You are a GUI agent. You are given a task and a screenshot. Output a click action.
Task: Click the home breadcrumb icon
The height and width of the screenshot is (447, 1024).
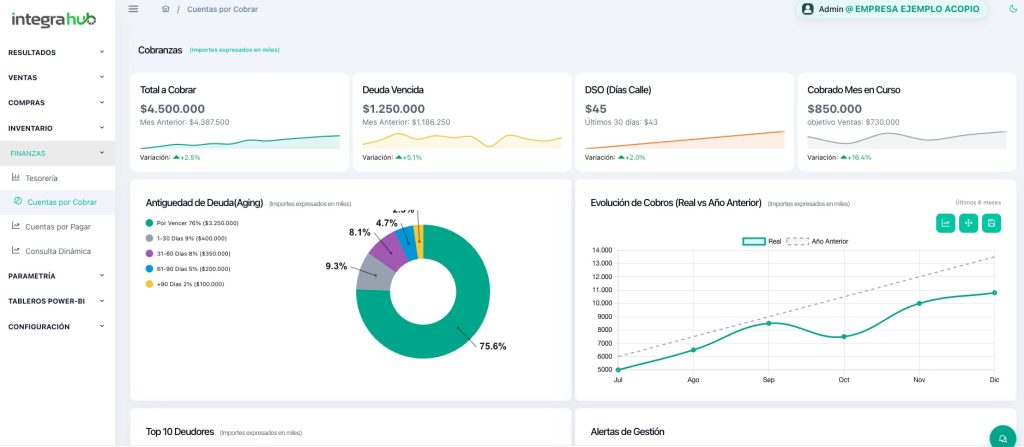tap(165, 9)
